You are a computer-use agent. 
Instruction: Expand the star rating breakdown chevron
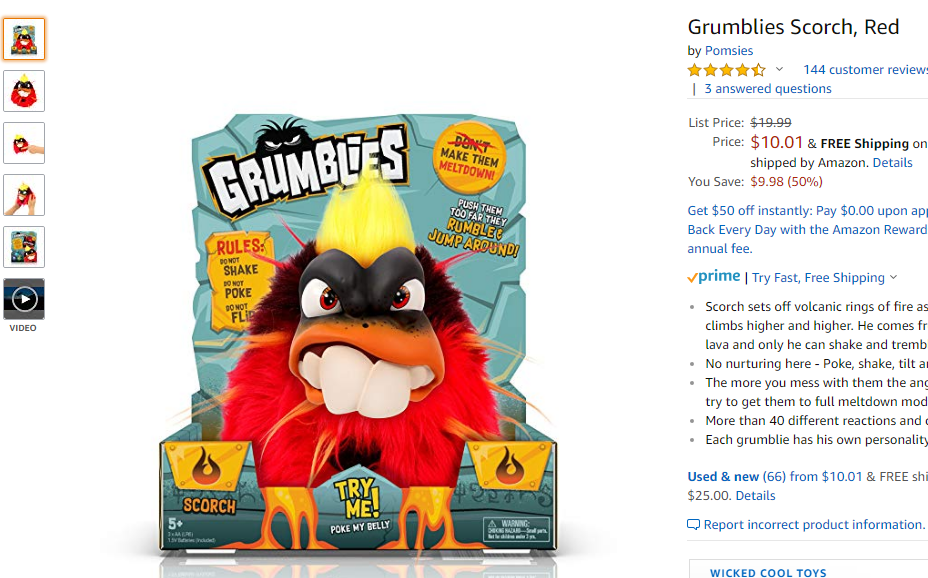pos(779,69)
